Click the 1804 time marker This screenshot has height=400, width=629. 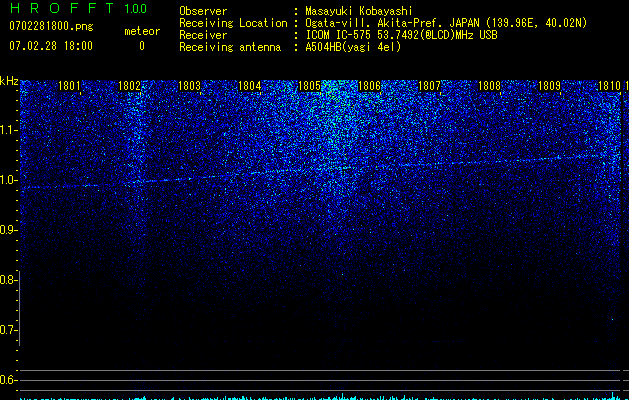tap(250, 86)
